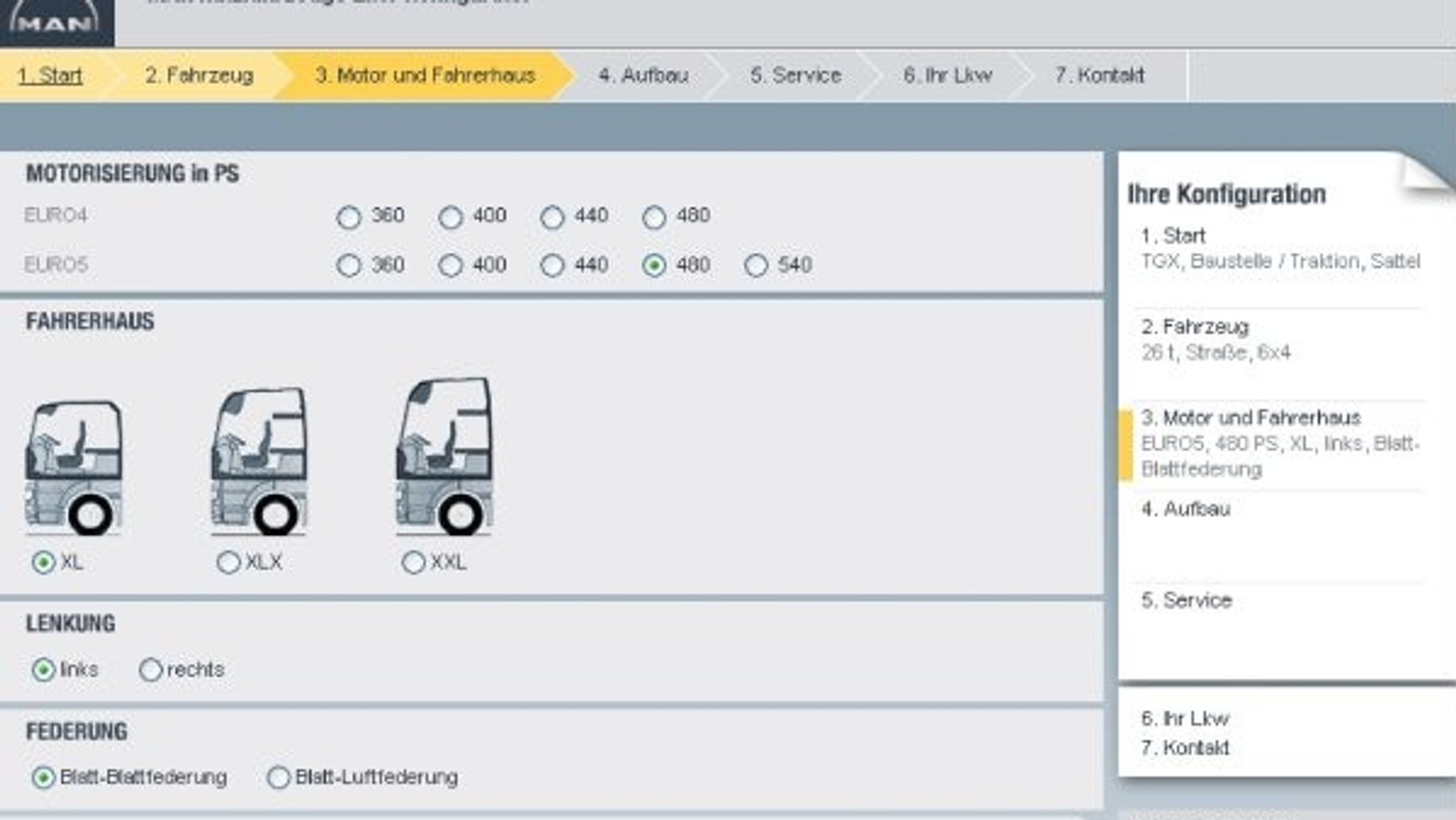
Task: Go to the 1. Start step
Action: tap(50, 75)
